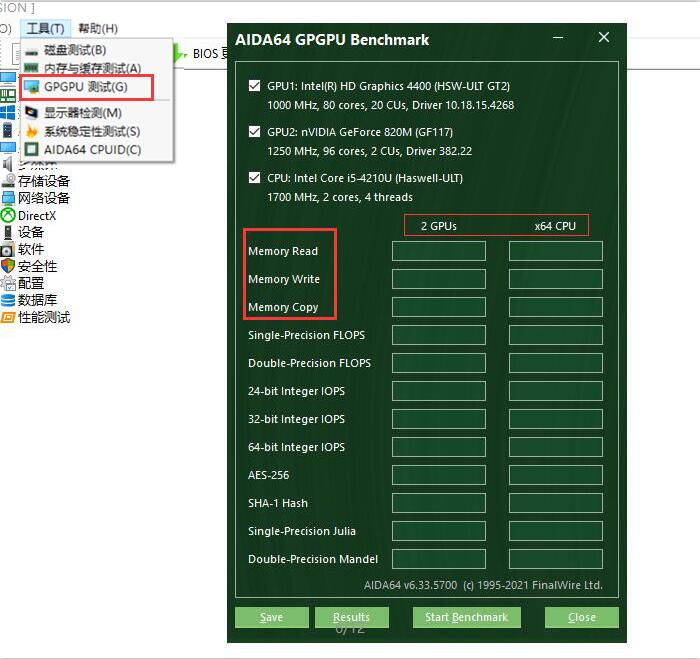Select 网络设备 in the sidebar tree

tap(44, 198)
